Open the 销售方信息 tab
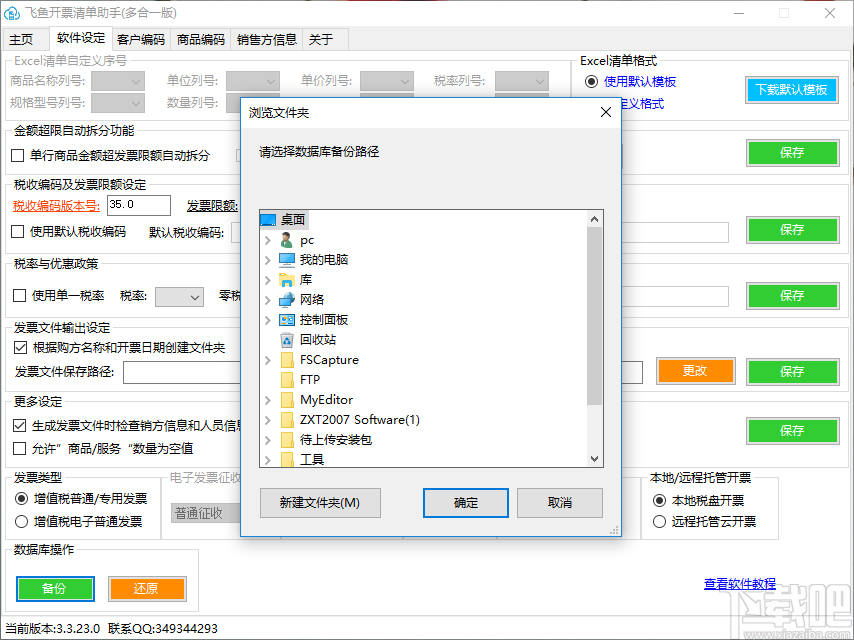854x640 pixels. tap(266, 40)
